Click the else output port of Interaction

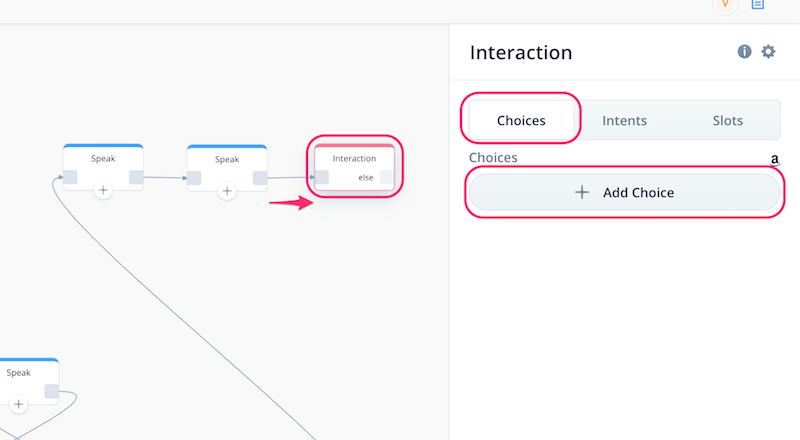click(x=387, y=177)
